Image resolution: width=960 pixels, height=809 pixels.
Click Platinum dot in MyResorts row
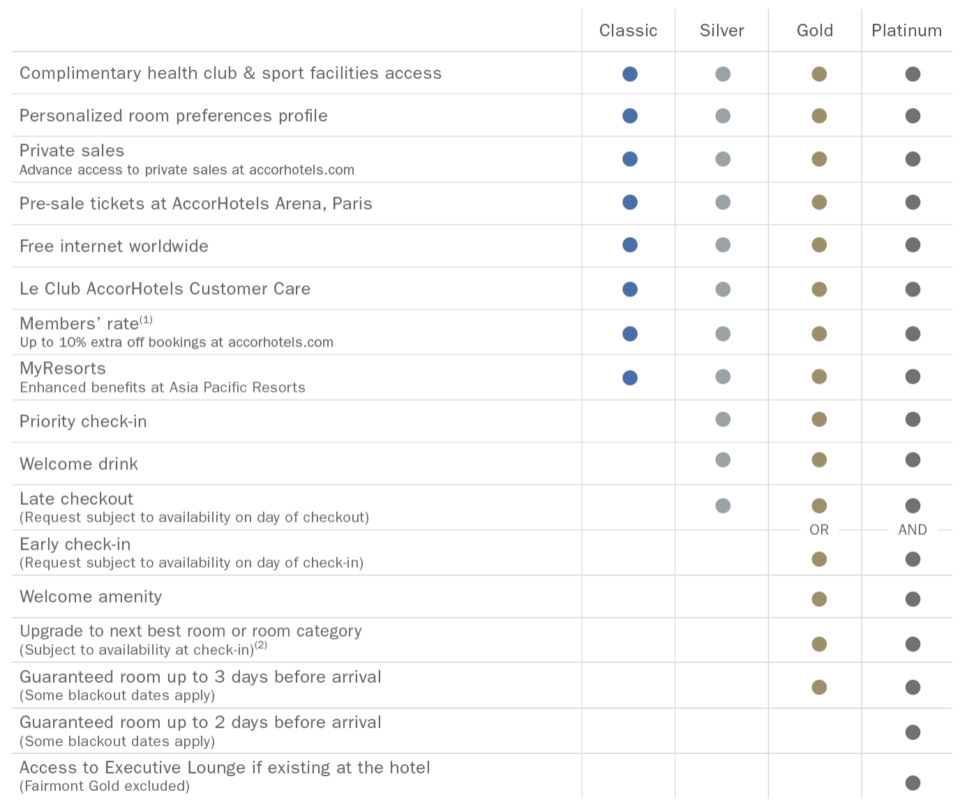click(913, 377)
